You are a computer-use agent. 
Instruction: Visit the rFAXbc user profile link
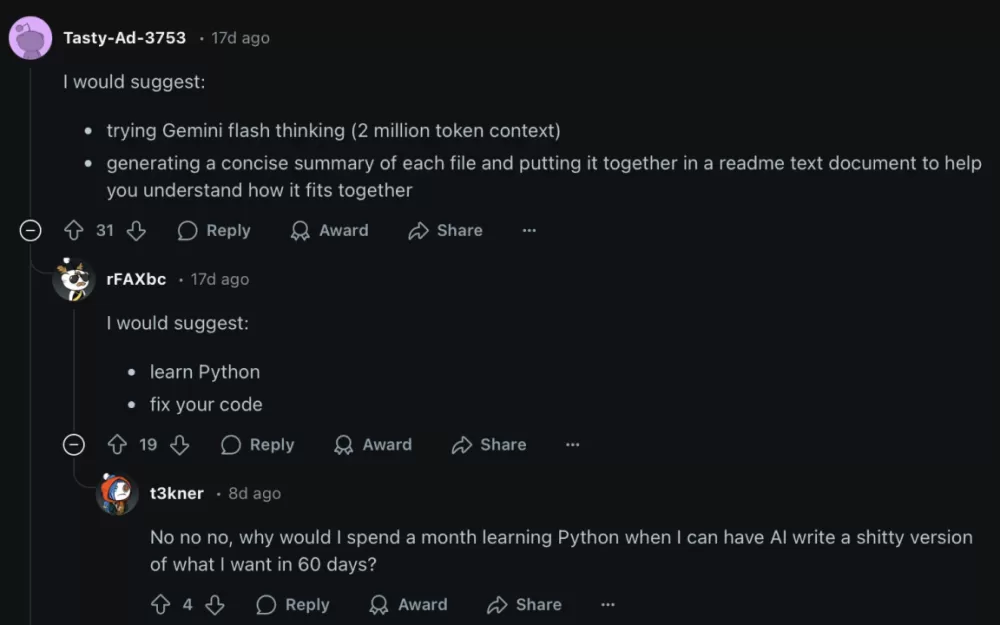coord(136,280)
